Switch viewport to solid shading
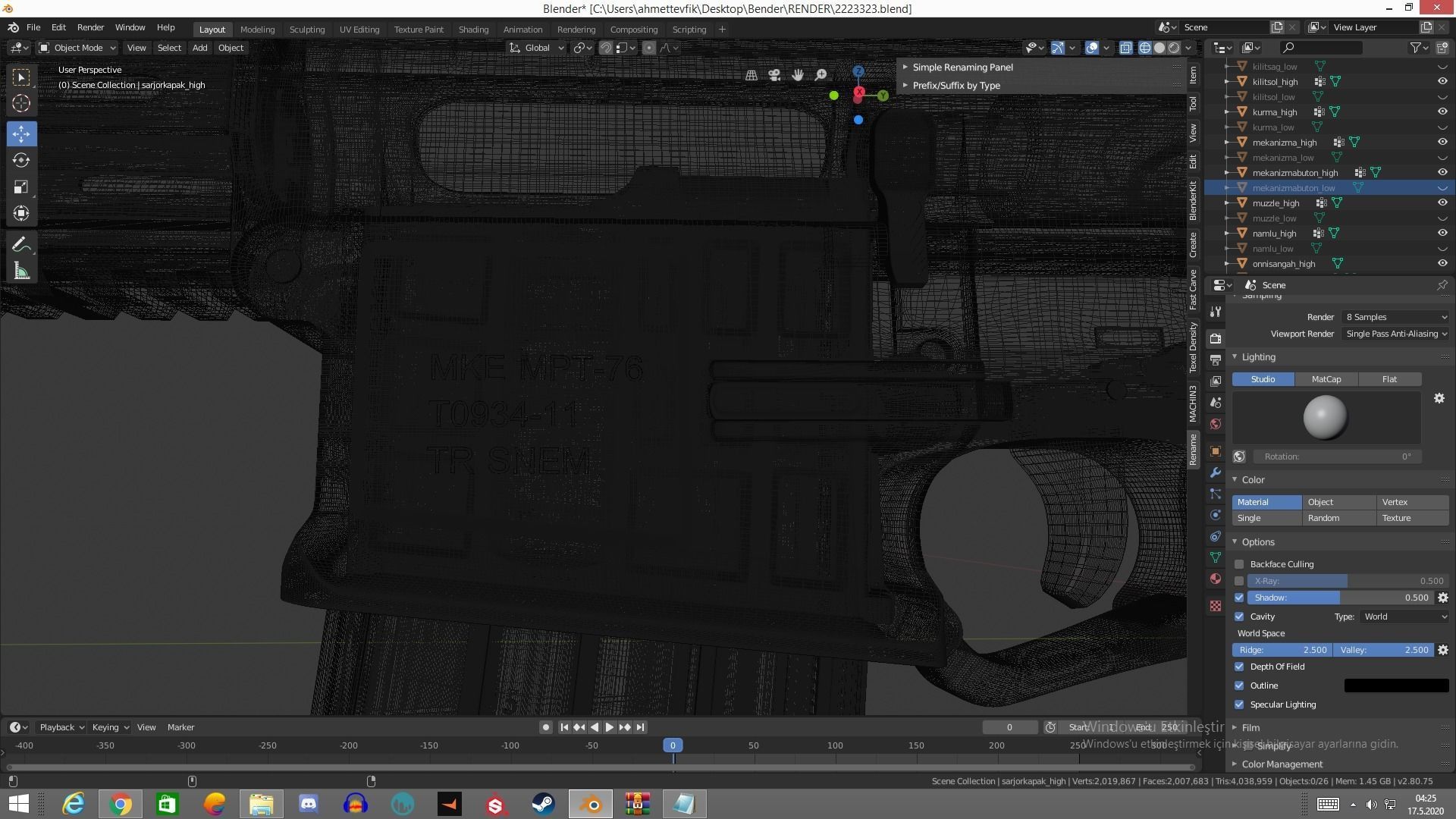The image size is (1456, 819). tap(1159, 48)
